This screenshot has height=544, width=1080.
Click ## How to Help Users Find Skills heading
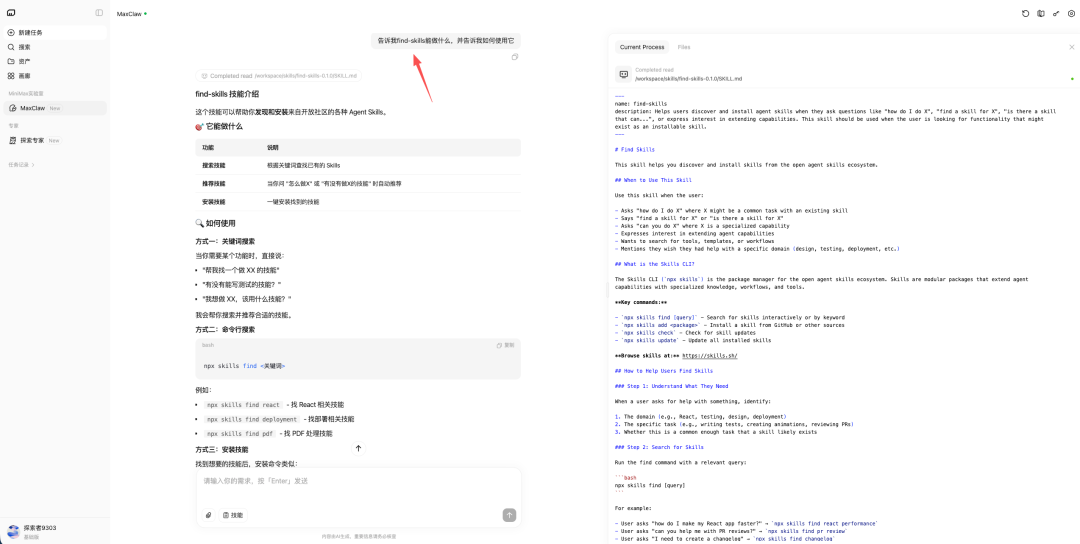pyautogui.click(x=664, y=370)
